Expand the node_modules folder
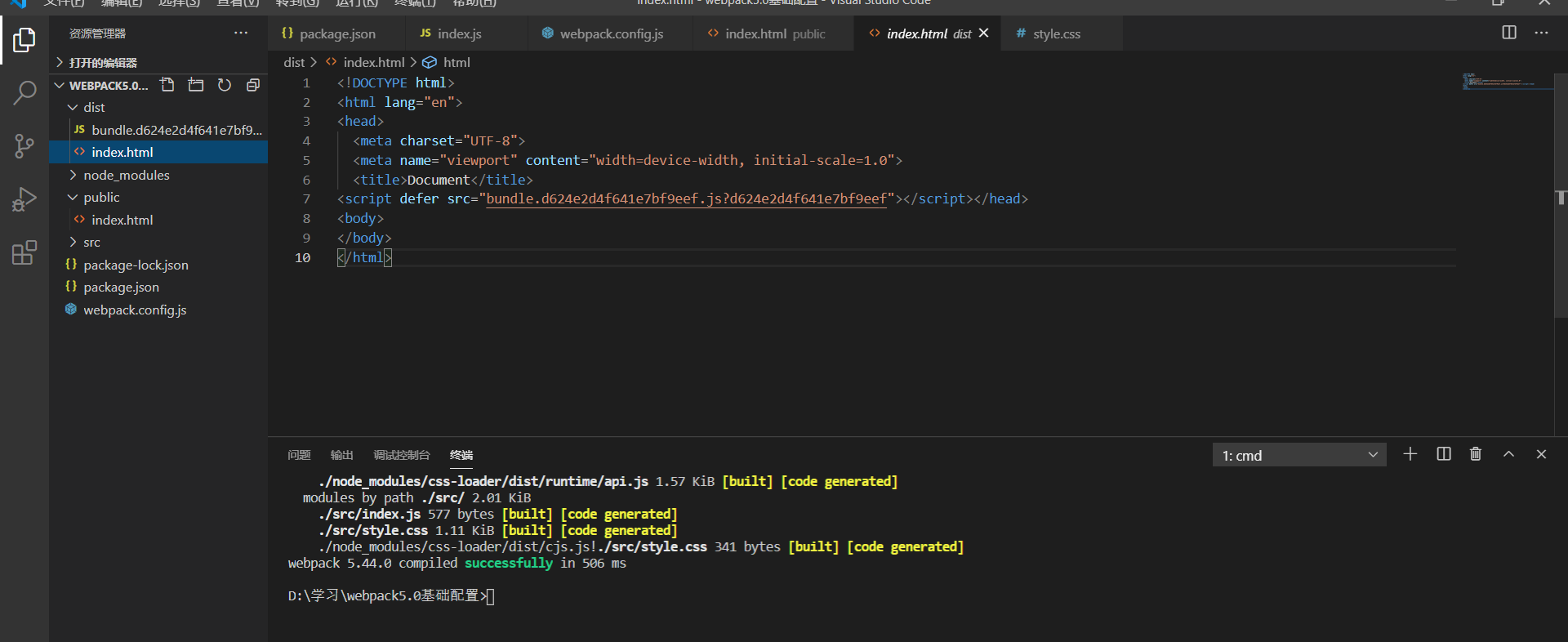This screenshot has width=1568, height=642. (158, 175)
